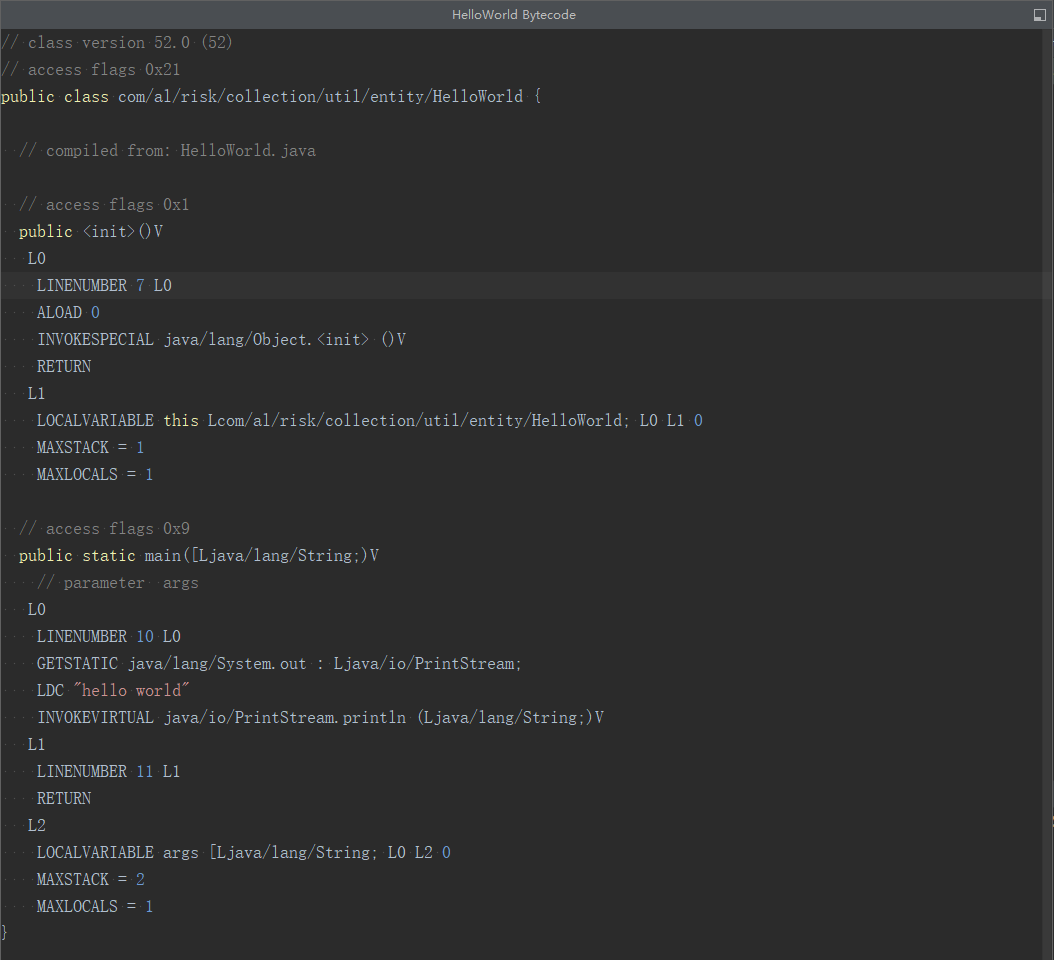
Task: Click the '// access flags 0x21' comment
Action: [x=91, y=69]
